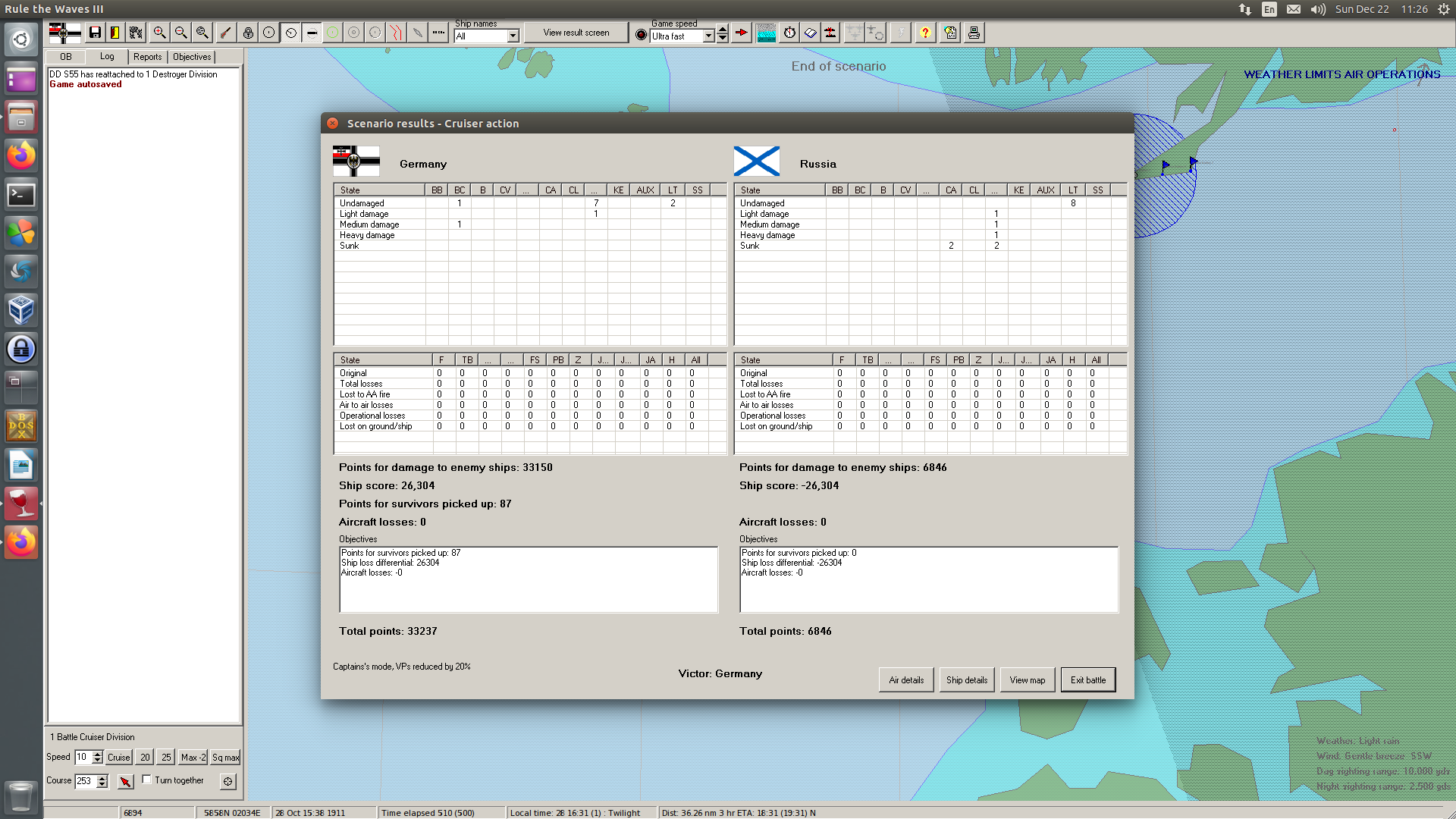Click the Exit battle button
Screen dimensions: 1456x819
(x=1088, y=680)
